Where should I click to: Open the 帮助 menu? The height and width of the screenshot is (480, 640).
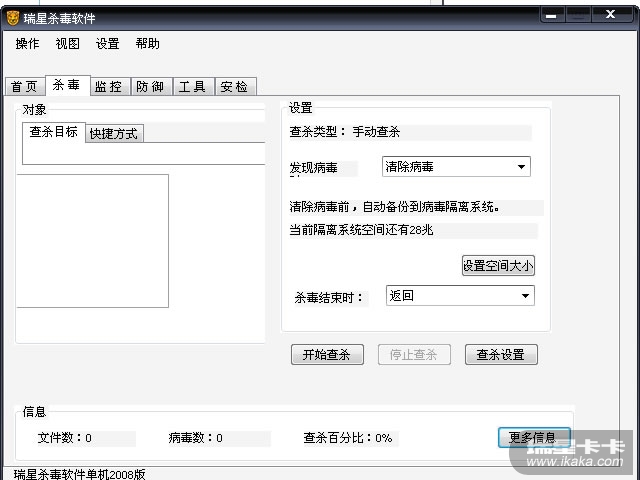148,43
